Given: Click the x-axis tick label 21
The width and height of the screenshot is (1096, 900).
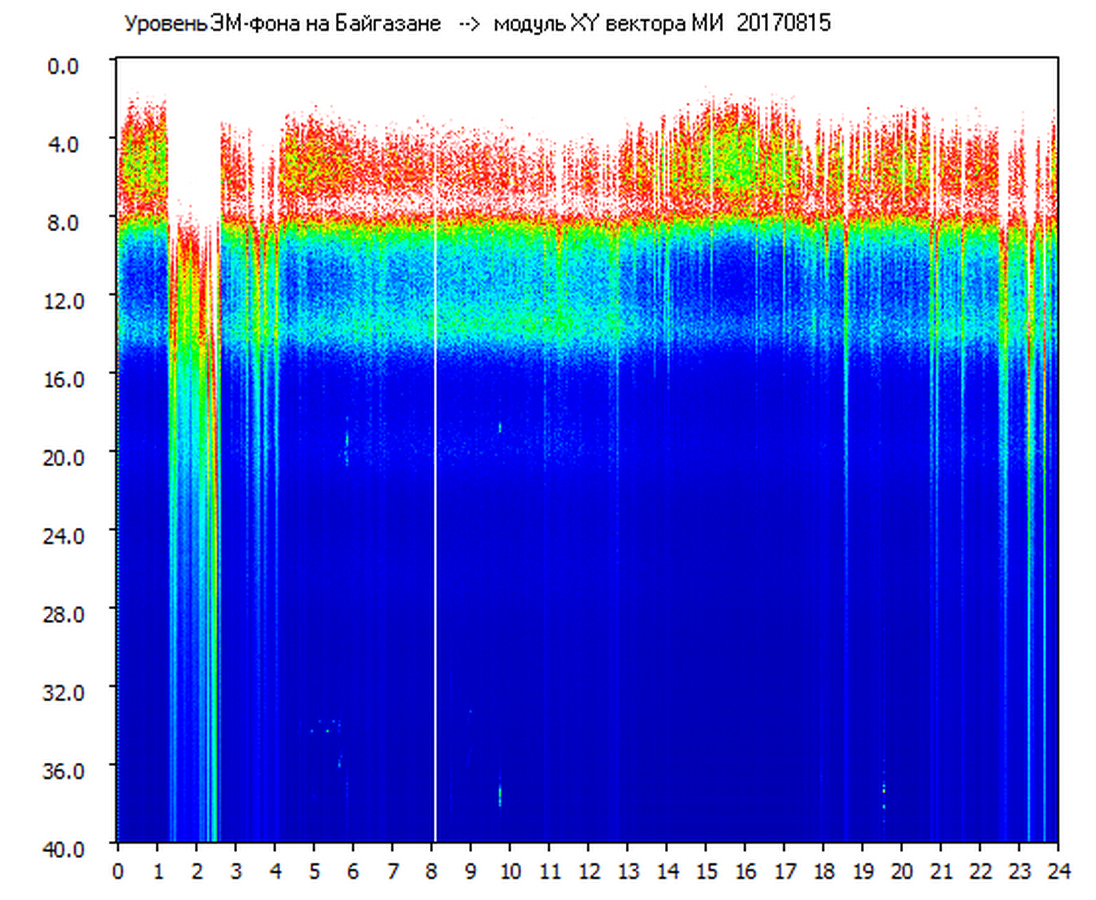Looking at the screenshot, I should pos(941,870).
